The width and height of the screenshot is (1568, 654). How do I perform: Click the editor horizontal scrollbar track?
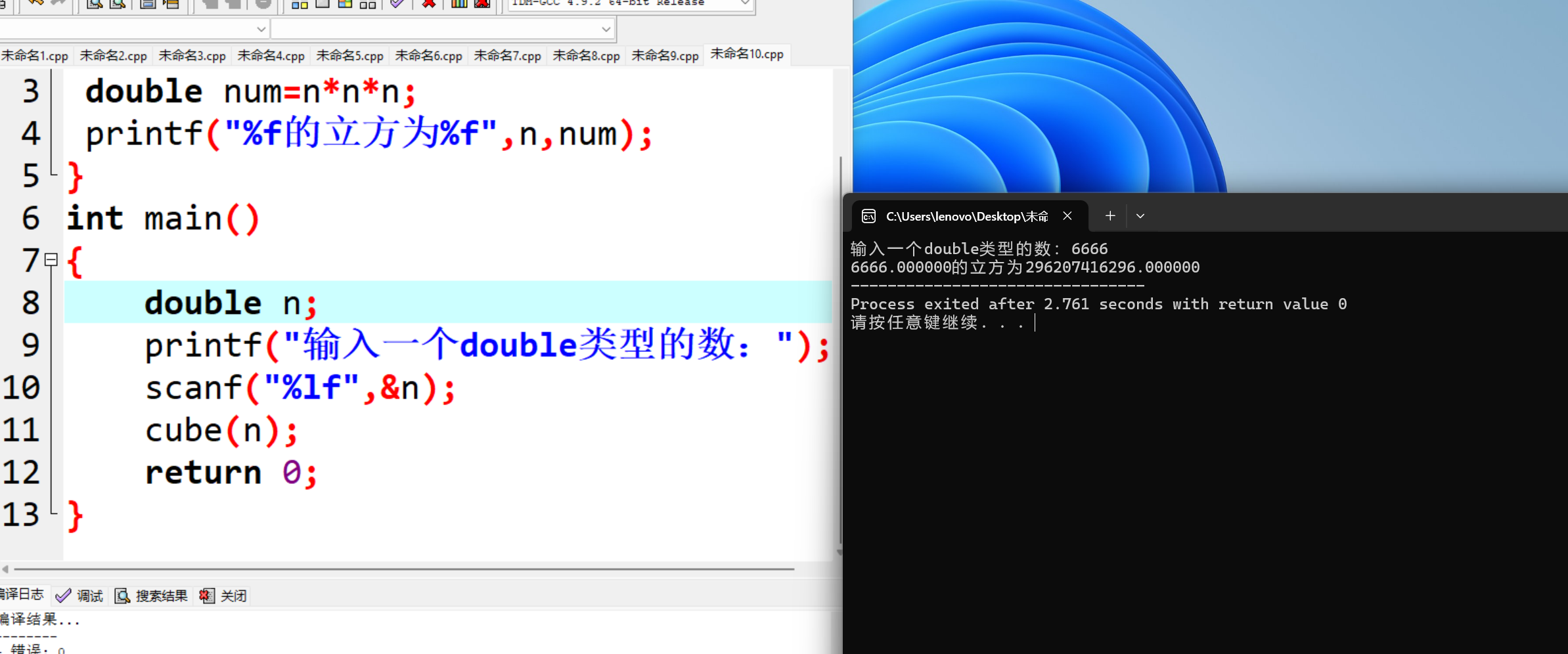(x=404, y=569)
